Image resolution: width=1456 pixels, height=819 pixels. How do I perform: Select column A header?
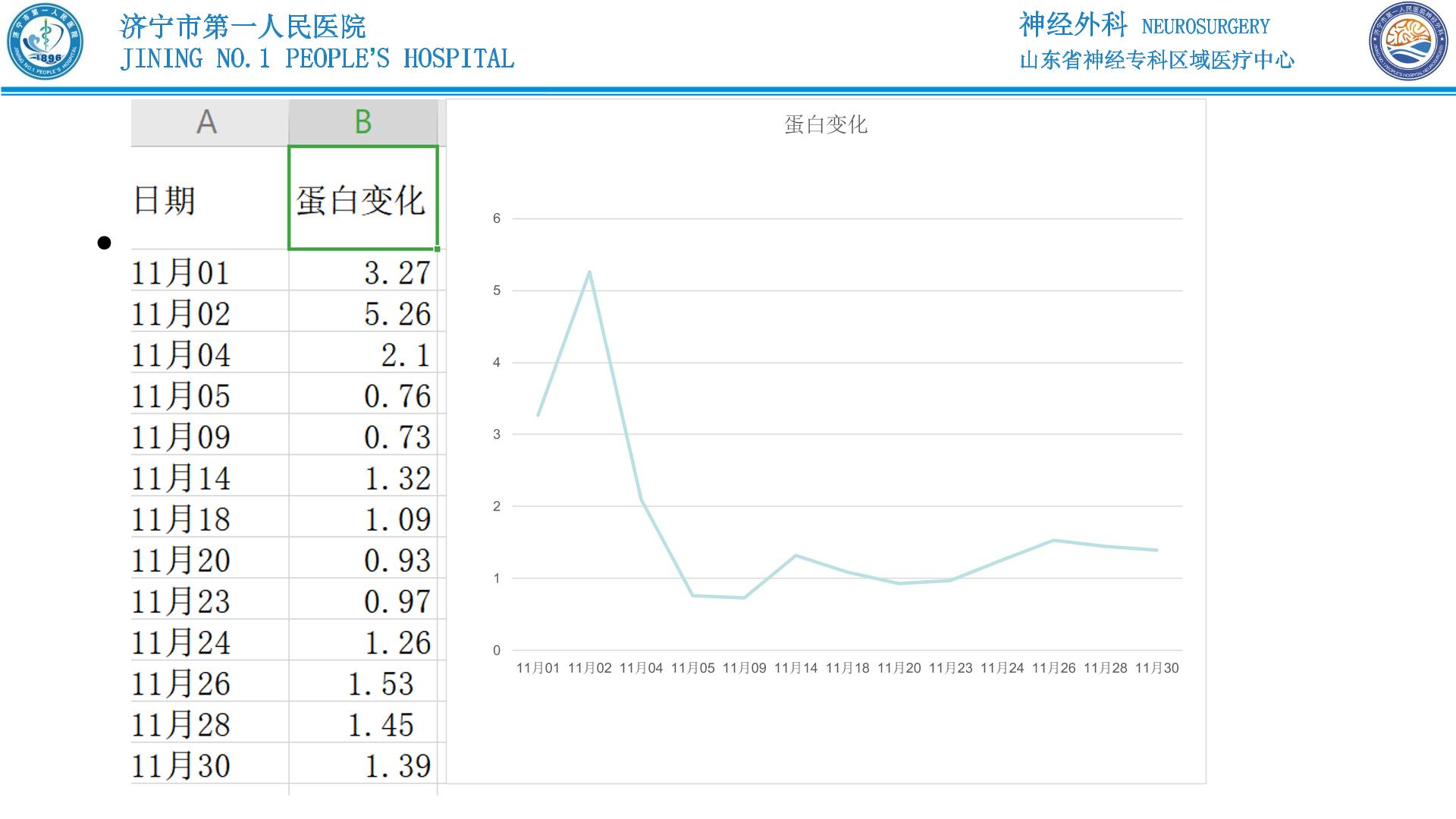(209, 122)
